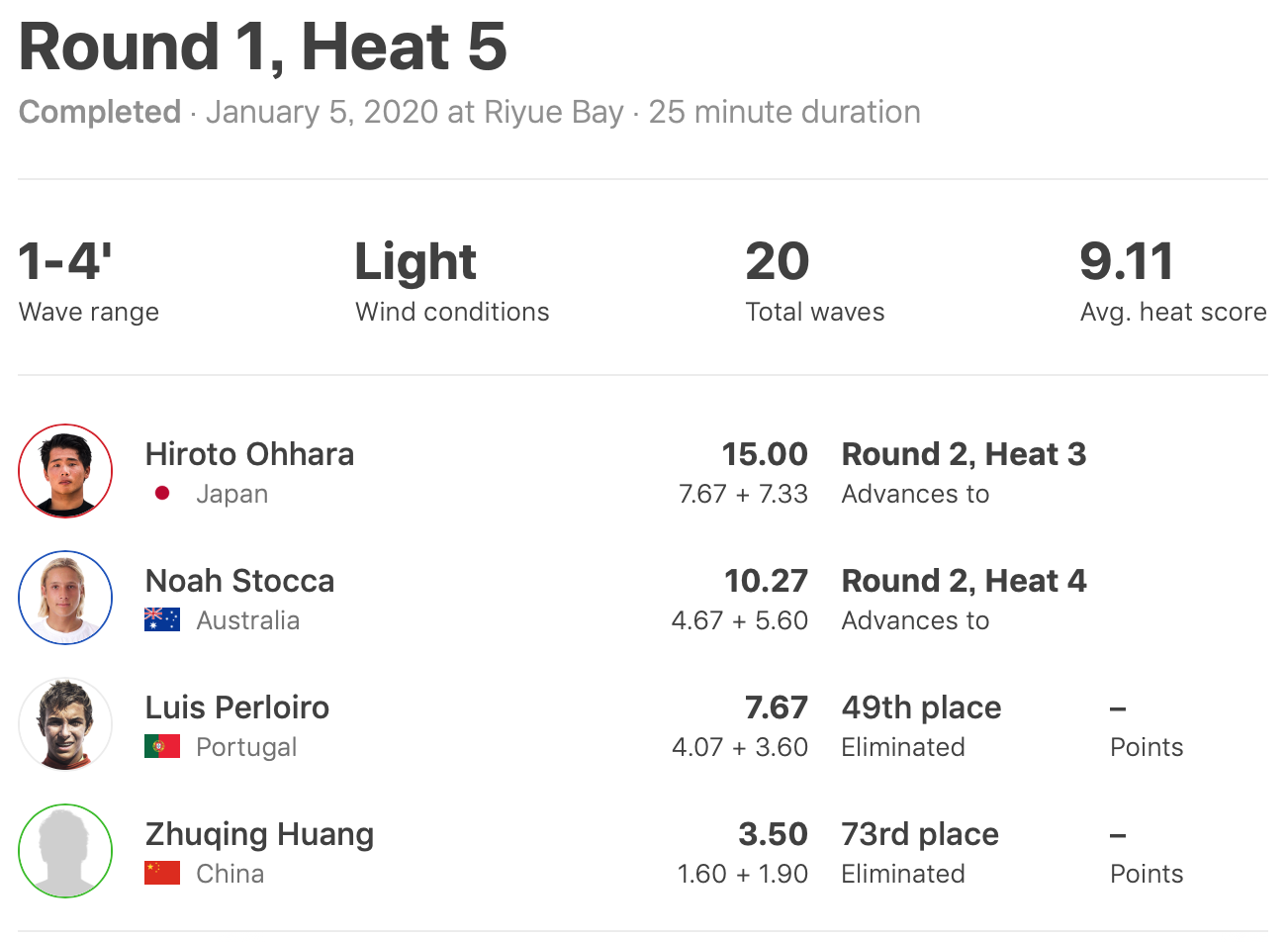Go to Round 2, Heat 4

964,581
